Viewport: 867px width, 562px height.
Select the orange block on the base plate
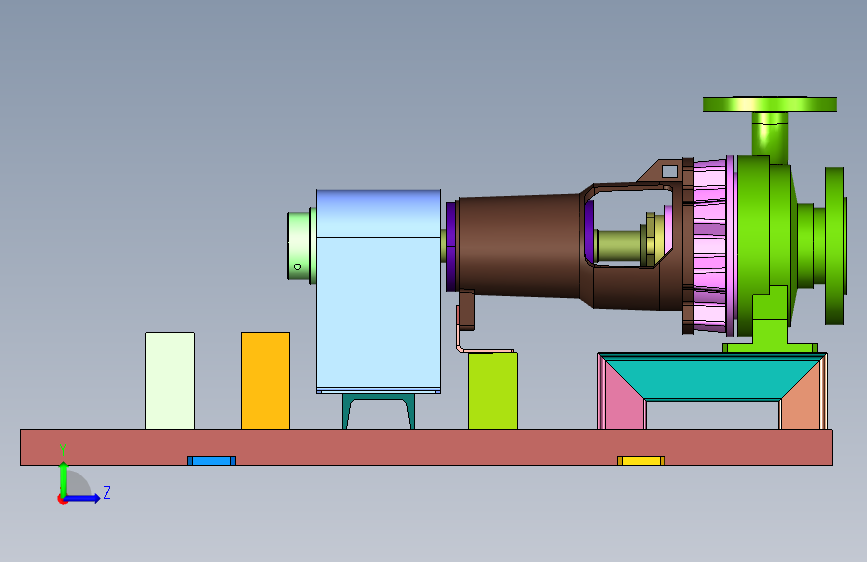[x=265, y=381]
